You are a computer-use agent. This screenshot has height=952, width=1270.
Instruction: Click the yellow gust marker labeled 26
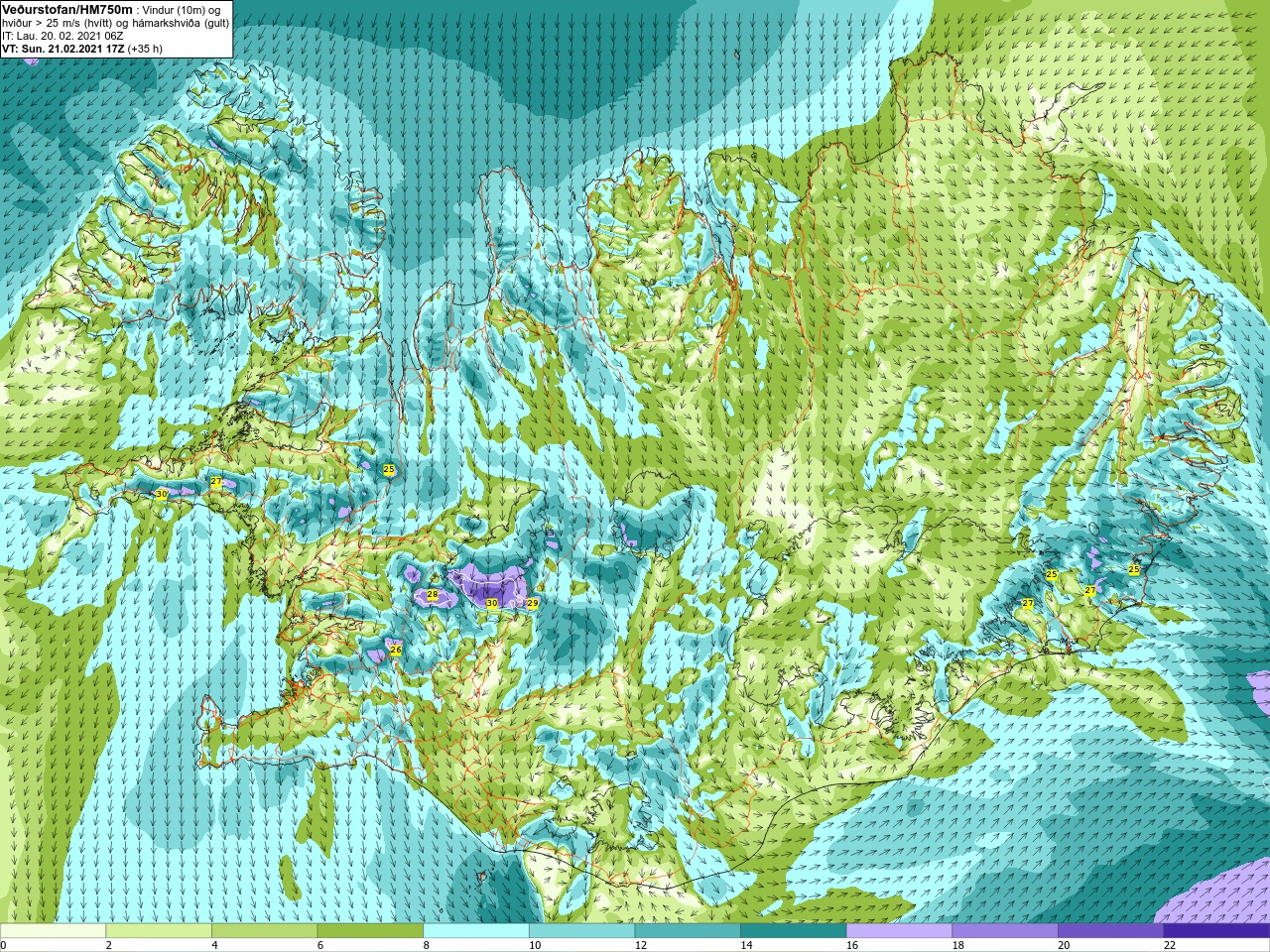395,650
